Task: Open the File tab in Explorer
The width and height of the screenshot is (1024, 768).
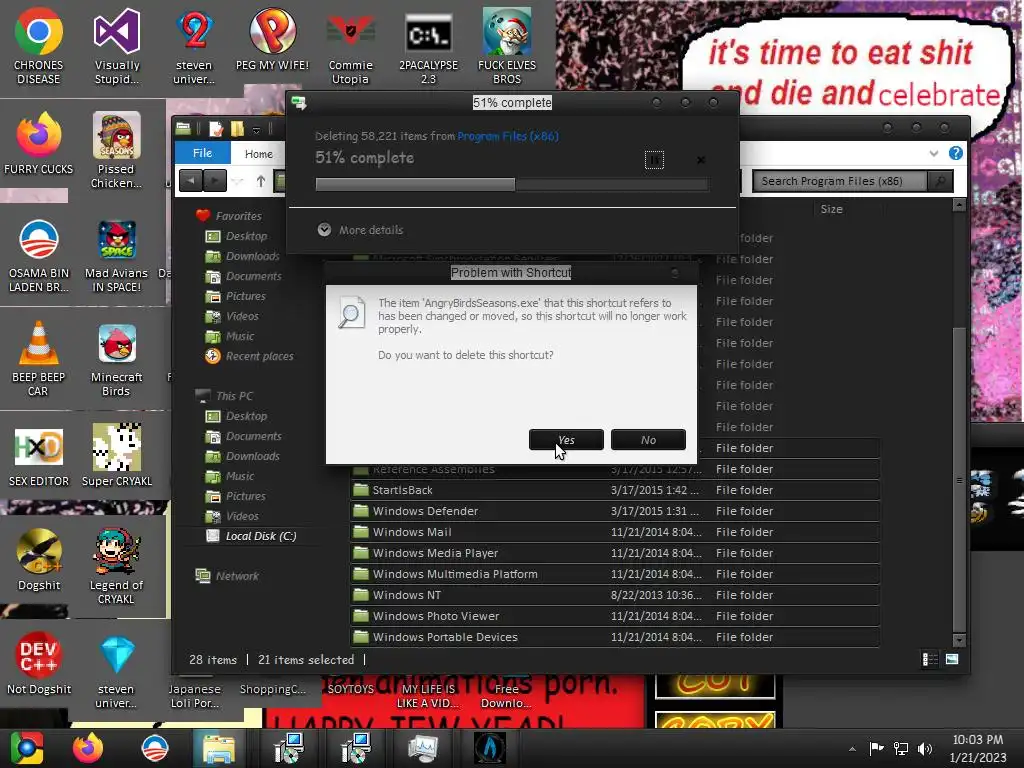Action: click(202, 153)
